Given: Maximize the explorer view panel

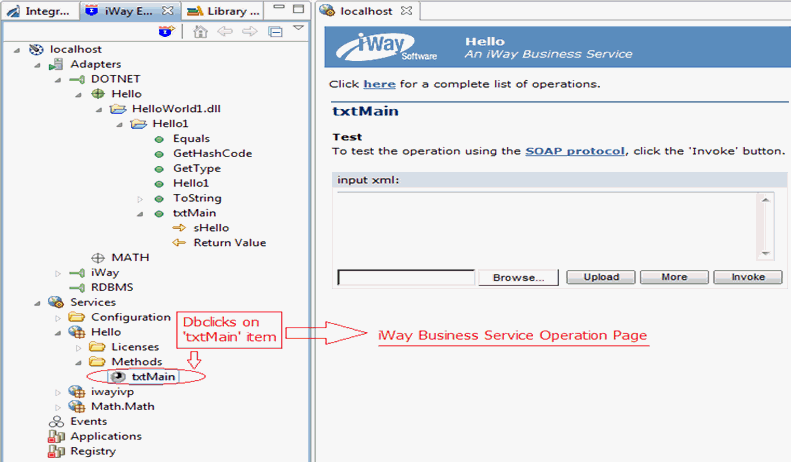Looking at the screenshot, I should pos(299,9).
